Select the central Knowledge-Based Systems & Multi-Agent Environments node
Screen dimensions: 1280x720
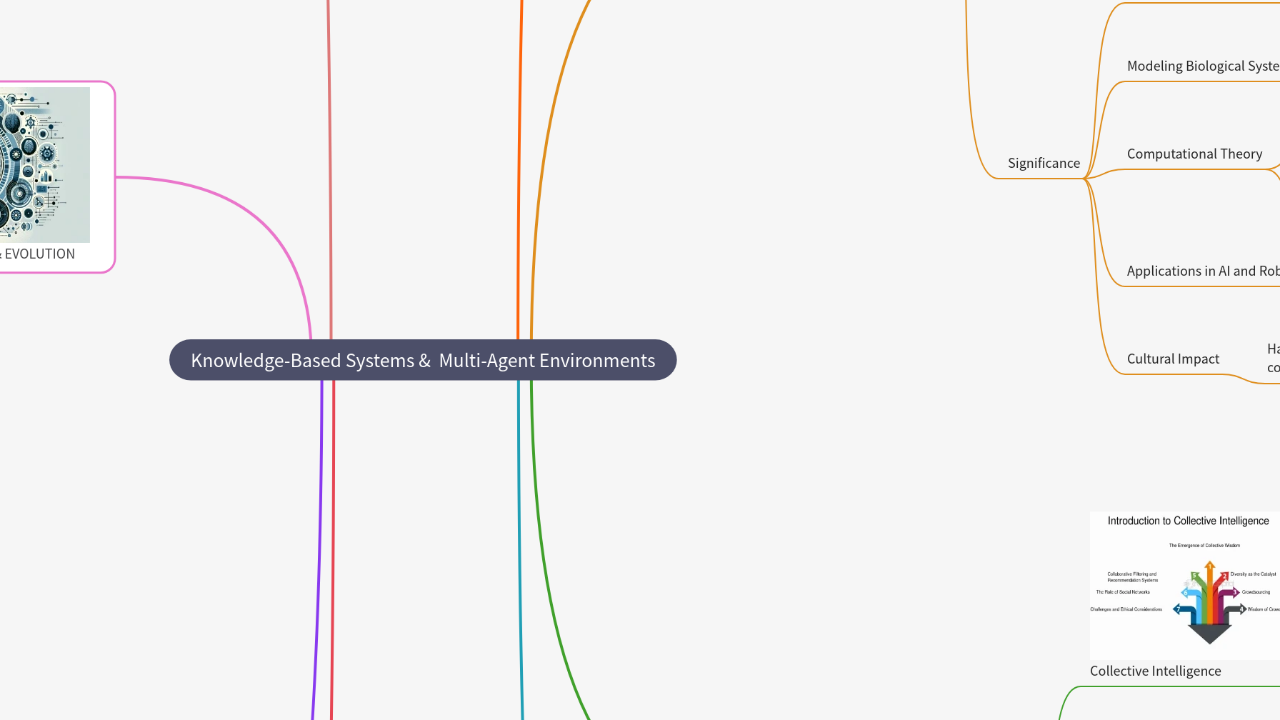tap(423, 360)
